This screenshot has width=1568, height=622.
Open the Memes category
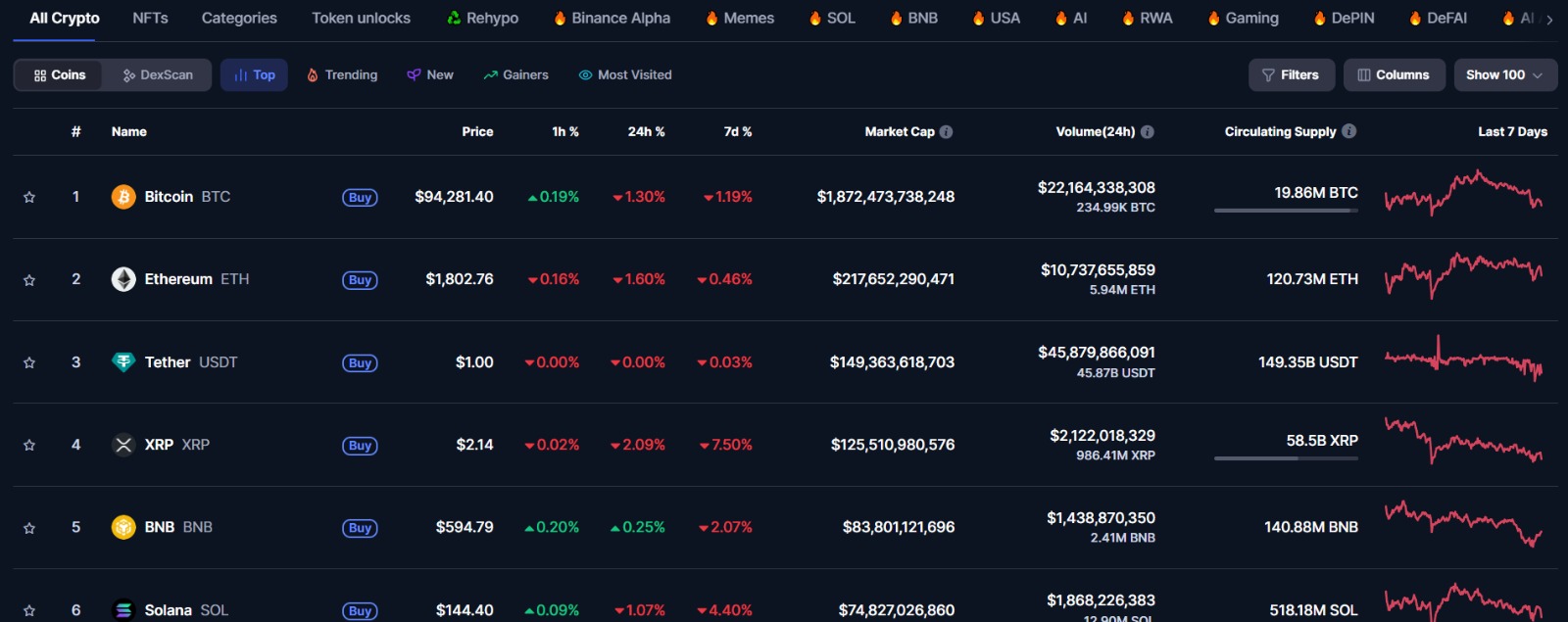pyautogui.click(x=740, y=18)
